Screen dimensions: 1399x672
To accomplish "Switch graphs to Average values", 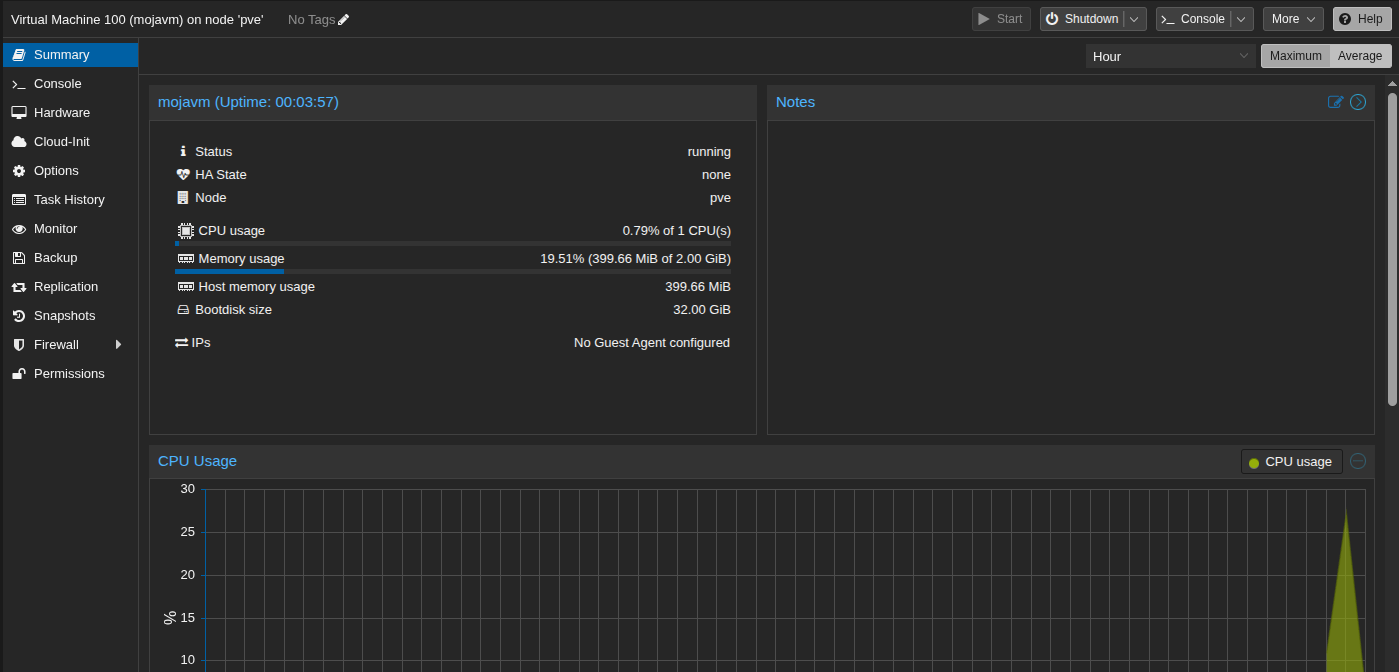I will coord(1360,56).
